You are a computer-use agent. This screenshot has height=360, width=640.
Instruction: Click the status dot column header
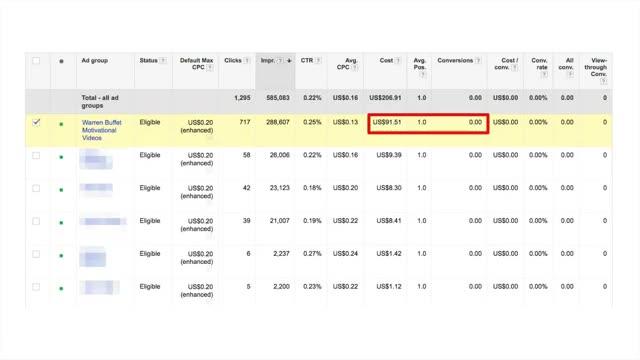[x=61, y=61]
